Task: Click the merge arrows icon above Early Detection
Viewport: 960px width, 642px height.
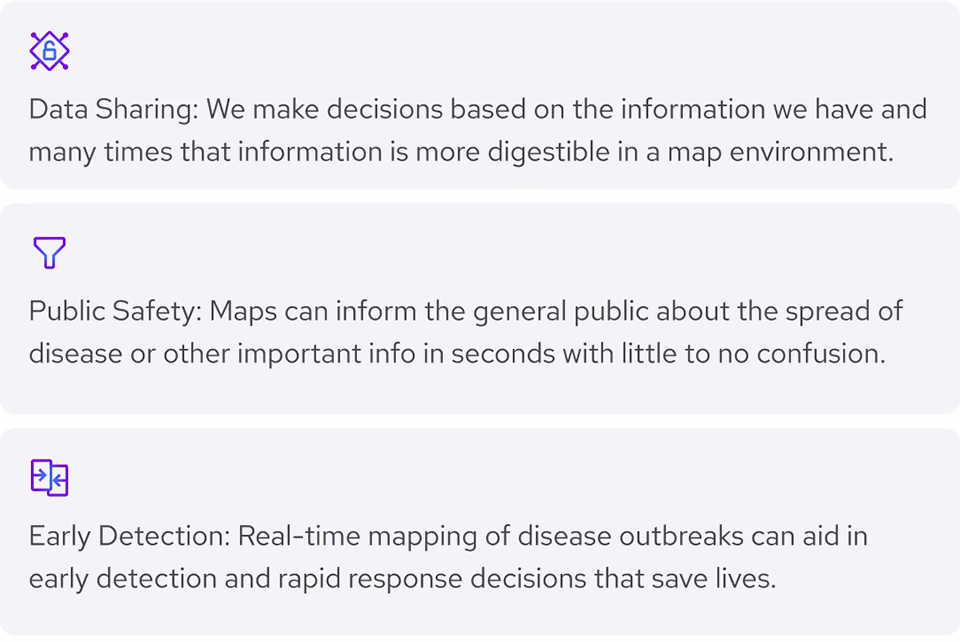Action: [x=49, y=478]
